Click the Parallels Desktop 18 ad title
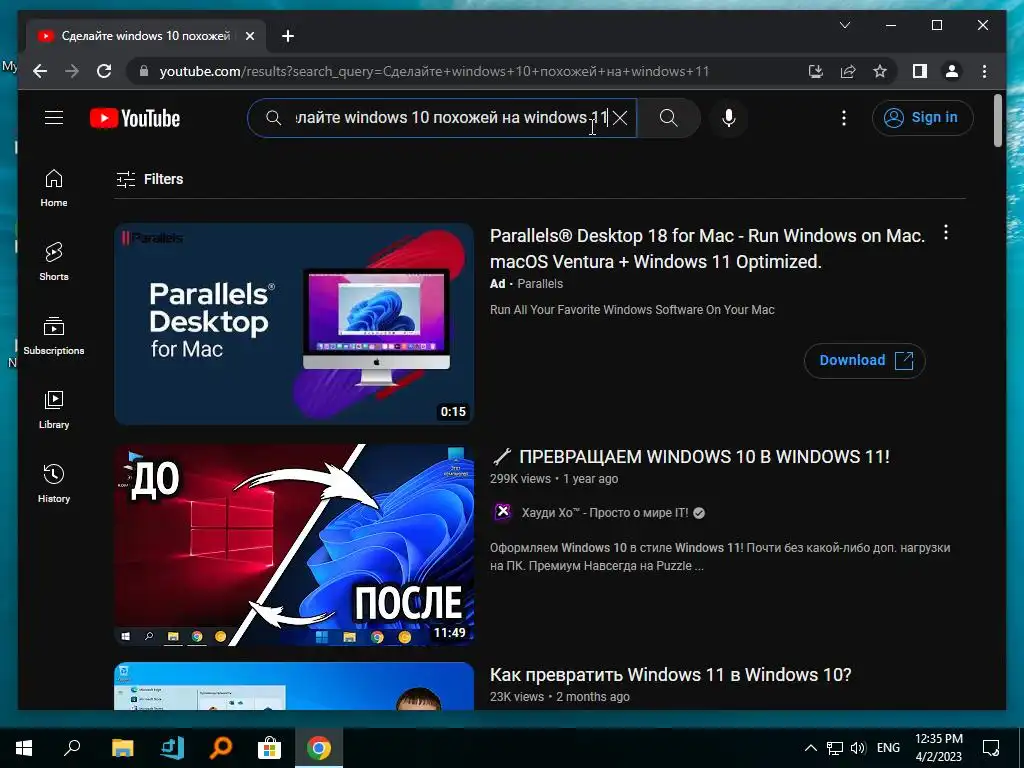 707,248
